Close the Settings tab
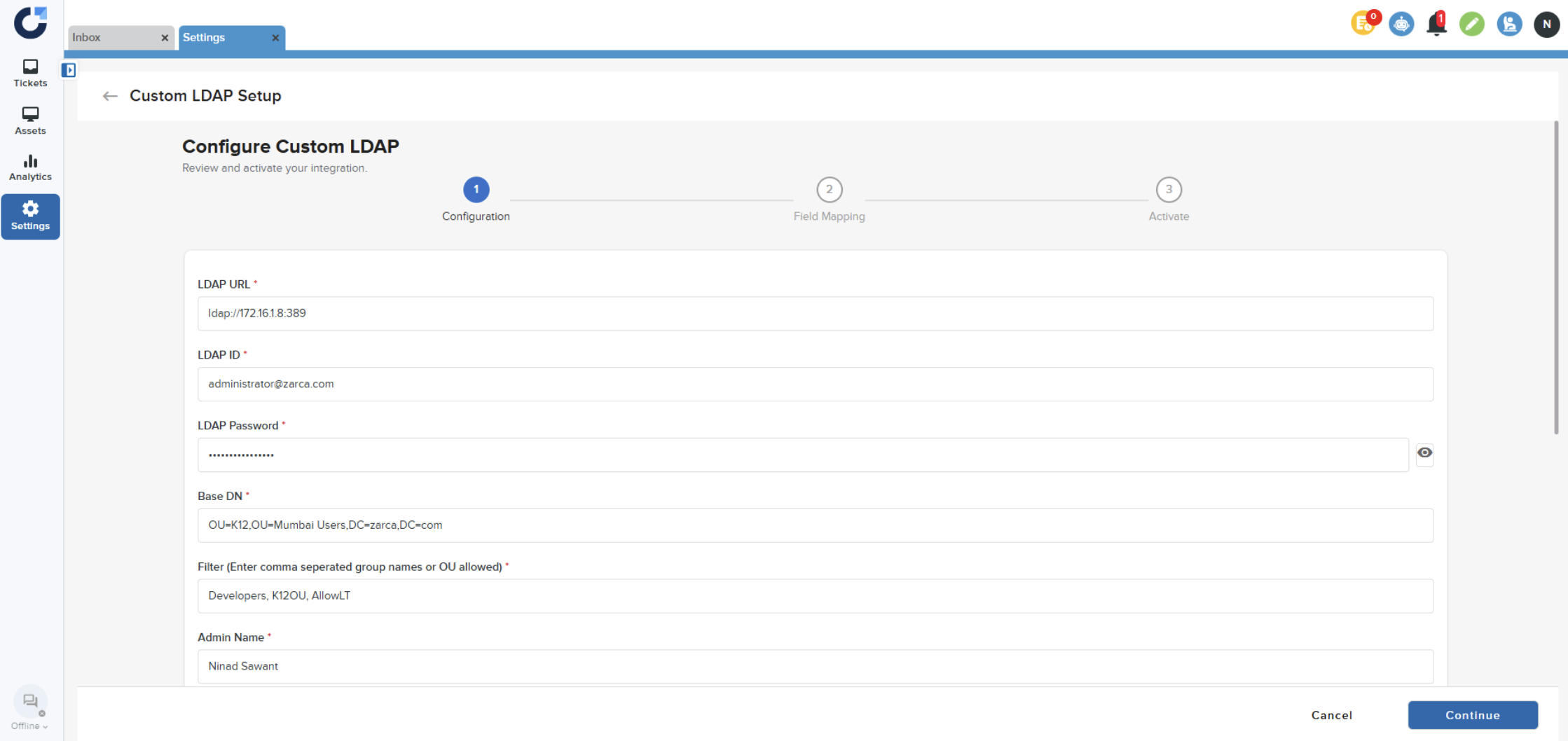 coord(275,38)
